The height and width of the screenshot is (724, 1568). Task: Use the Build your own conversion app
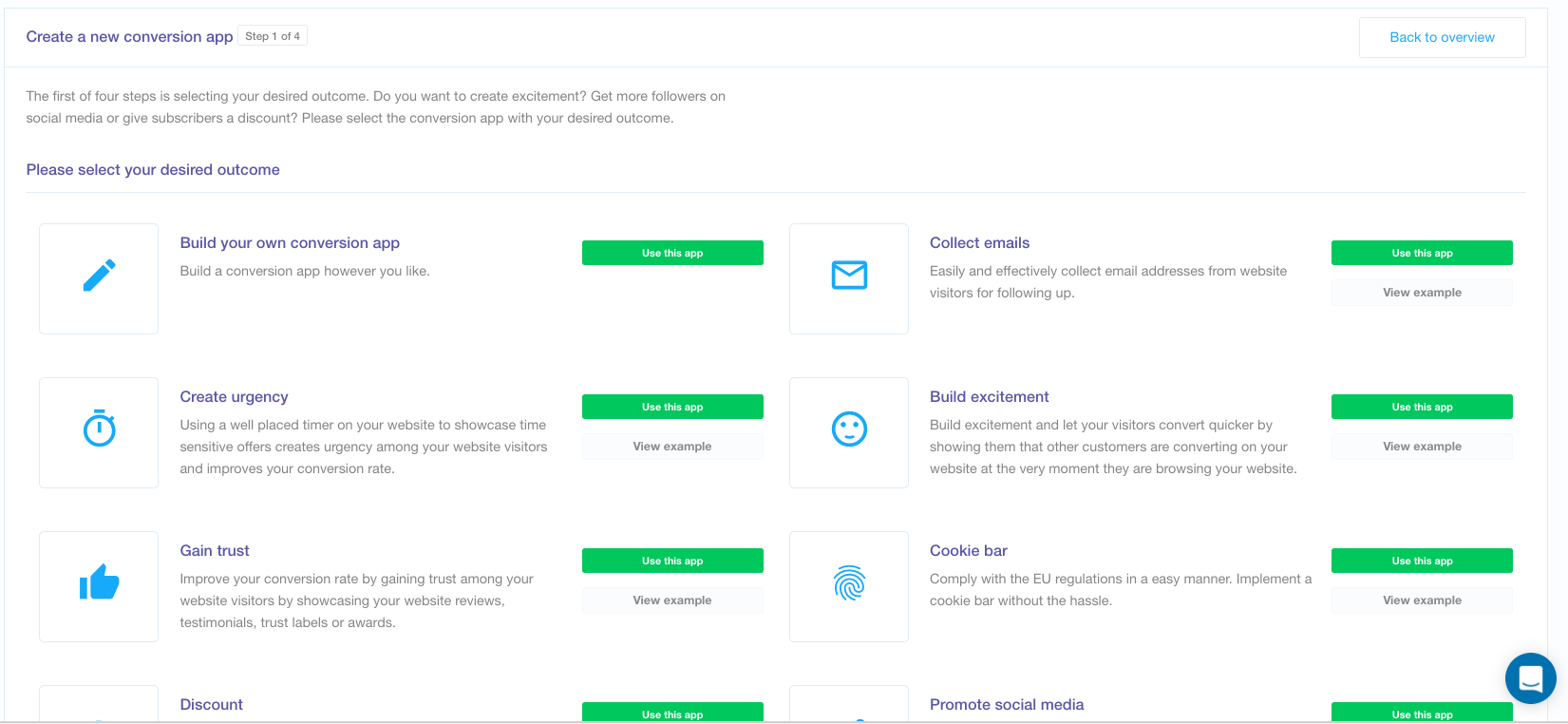click(672, 253)
